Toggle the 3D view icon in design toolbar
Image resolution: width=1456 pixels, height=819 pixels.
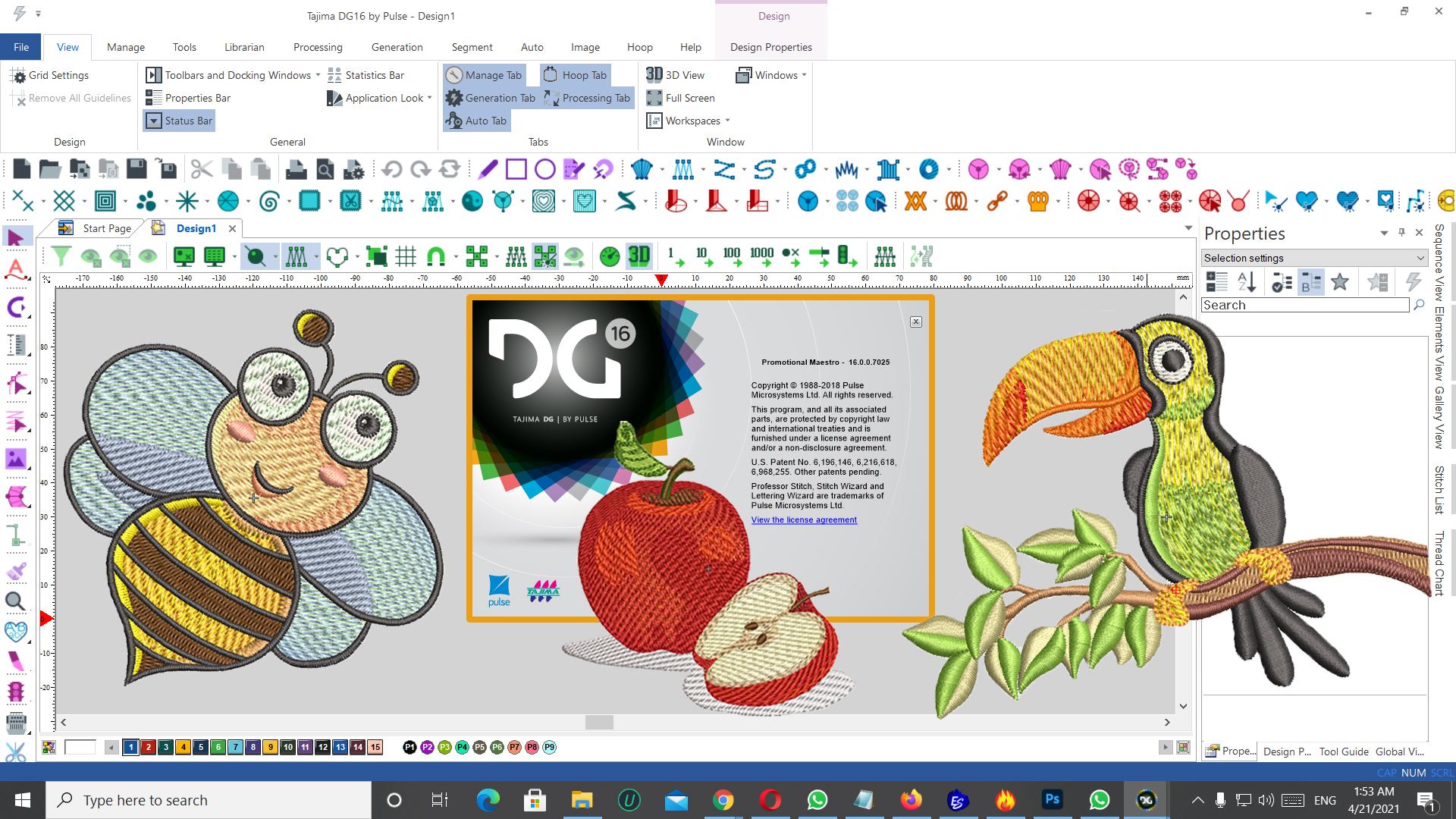(639, 256)
